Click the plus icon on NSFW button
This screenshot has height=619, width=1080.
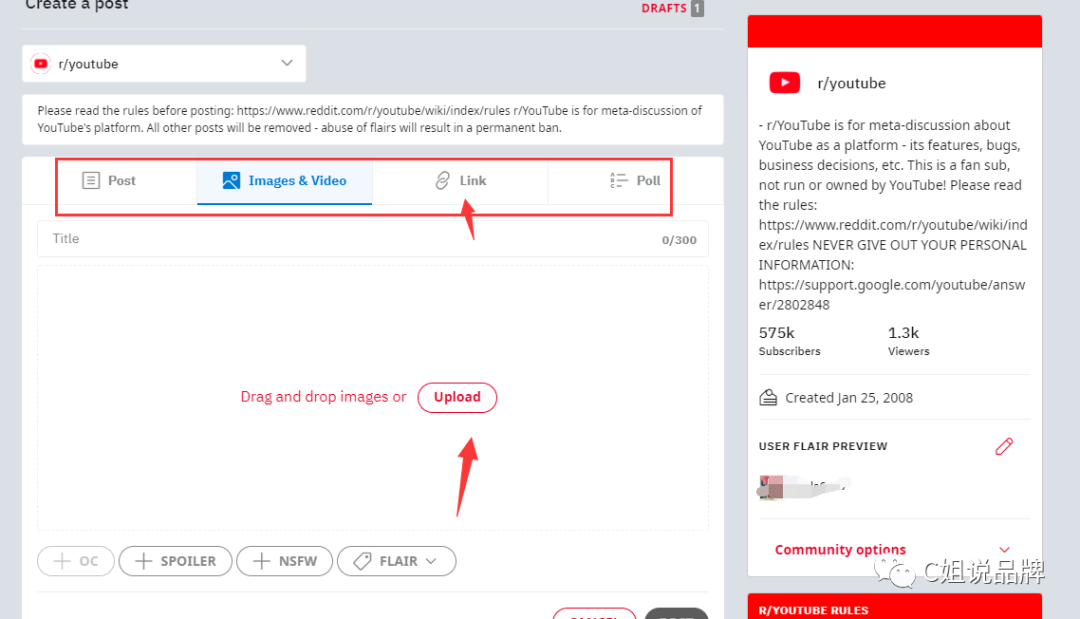click(262, 561)
